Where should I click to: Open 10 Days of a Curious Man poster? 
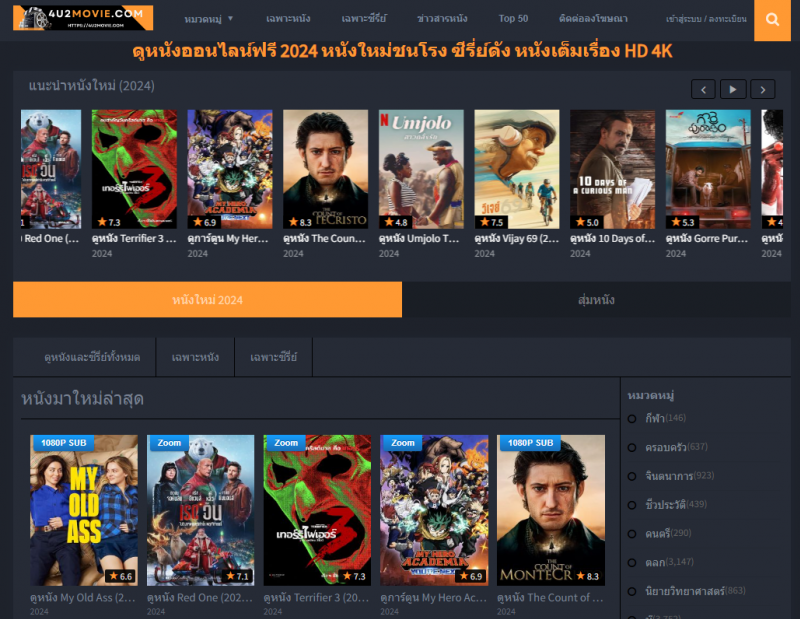tap(612, 169)
